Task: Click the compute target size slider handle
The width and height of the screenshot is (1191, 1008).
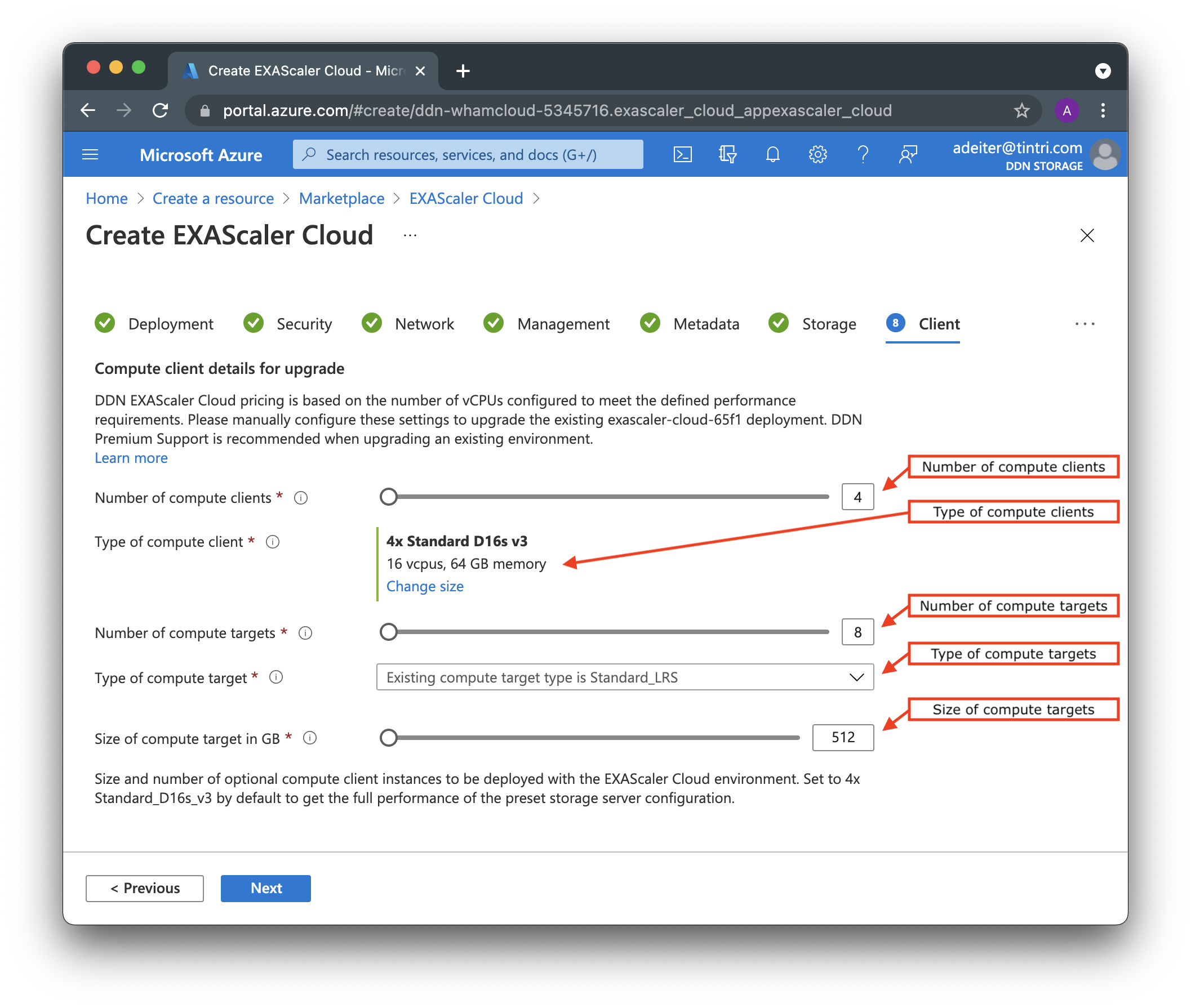Action: point(389,738)
